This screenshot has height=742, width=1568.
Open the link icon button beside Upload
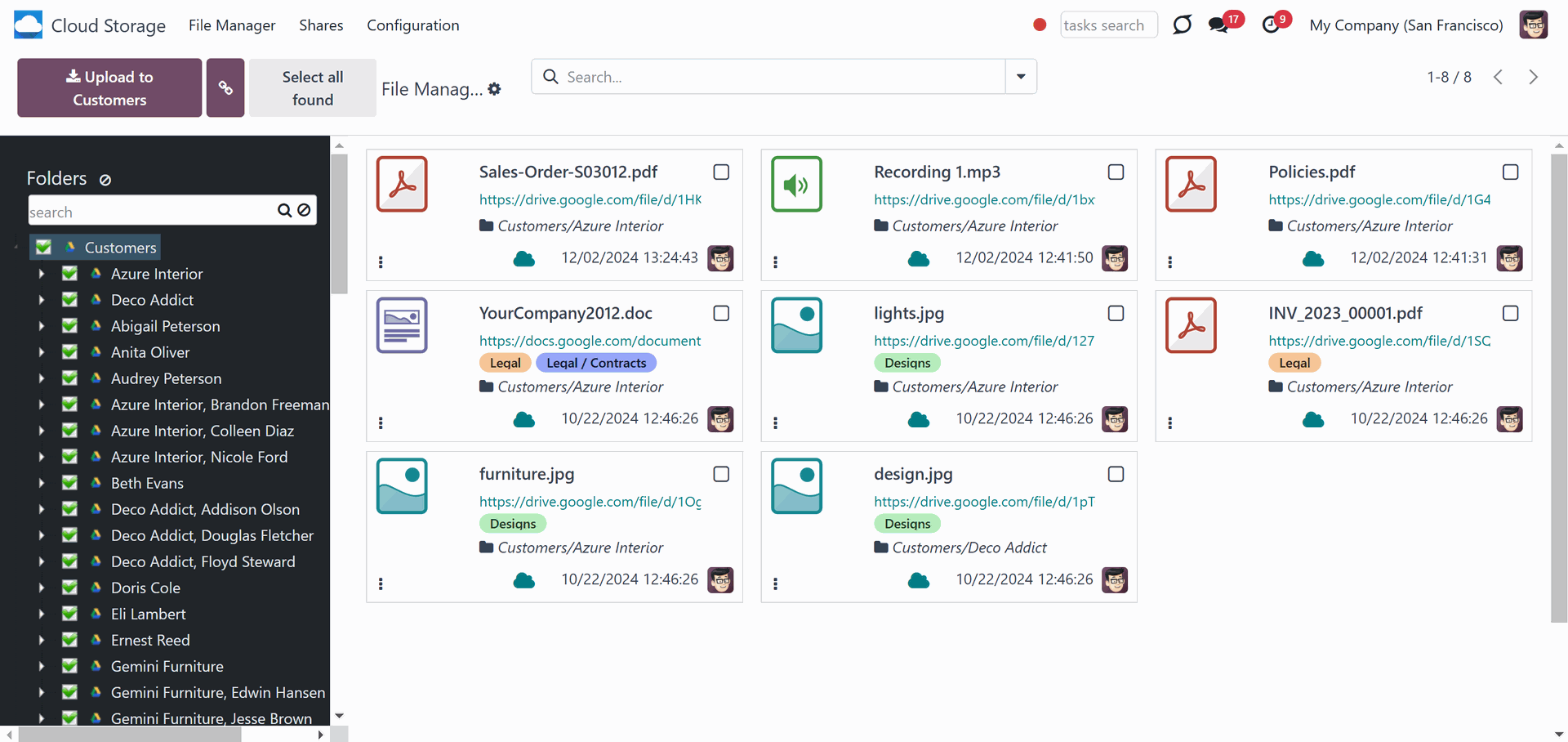click(x=225, y=87)
